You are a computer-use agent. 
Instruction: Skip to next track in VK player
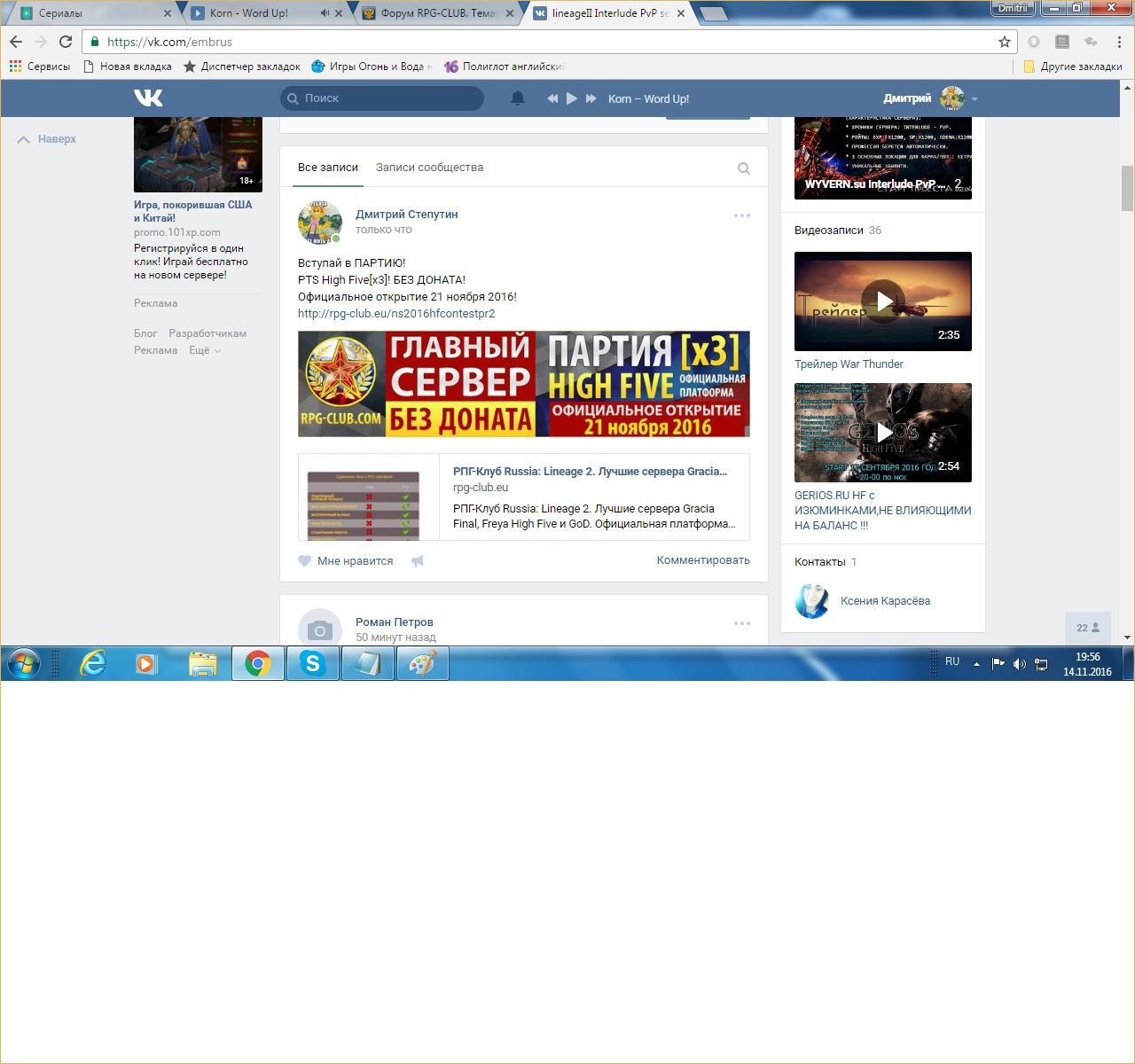tap(591, 98)
